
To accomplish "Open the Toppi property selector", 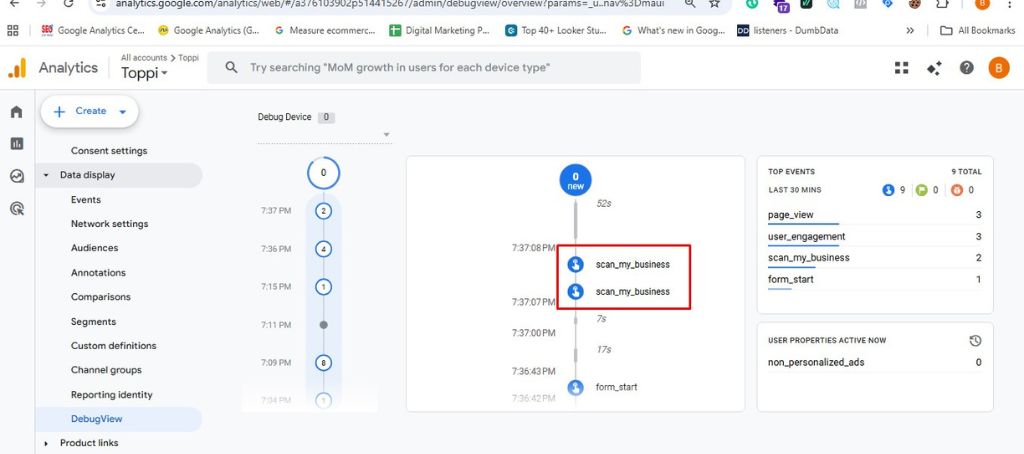I will [x=145, y=73].
